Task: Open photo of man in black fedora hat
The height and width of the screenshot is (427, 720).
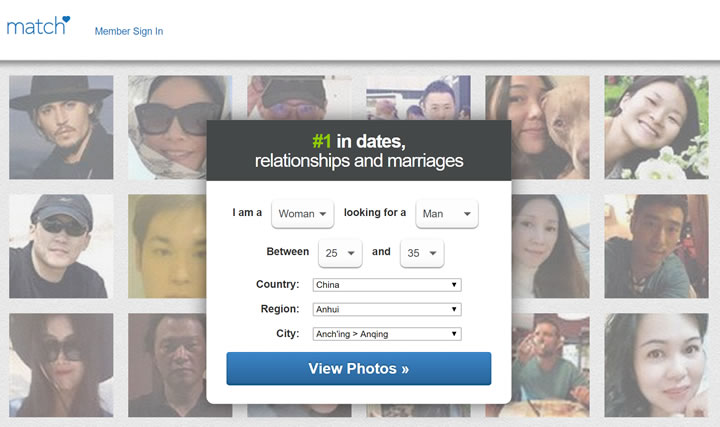Action: click(x=61, y=127)
